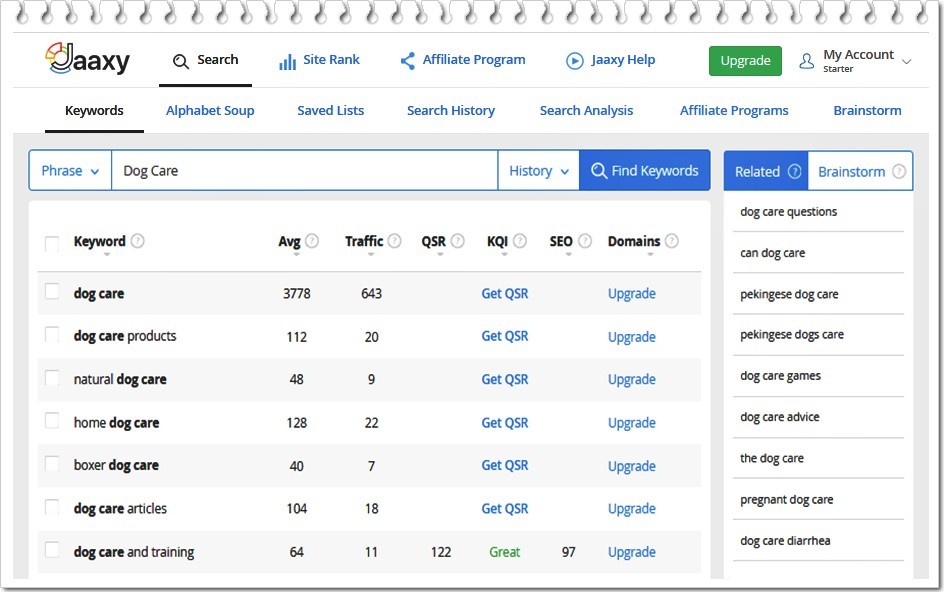This screenshot has width=944, height=592.
Task: Click Get QSR for "dog care products"
Action: click(x=505, y=336)
